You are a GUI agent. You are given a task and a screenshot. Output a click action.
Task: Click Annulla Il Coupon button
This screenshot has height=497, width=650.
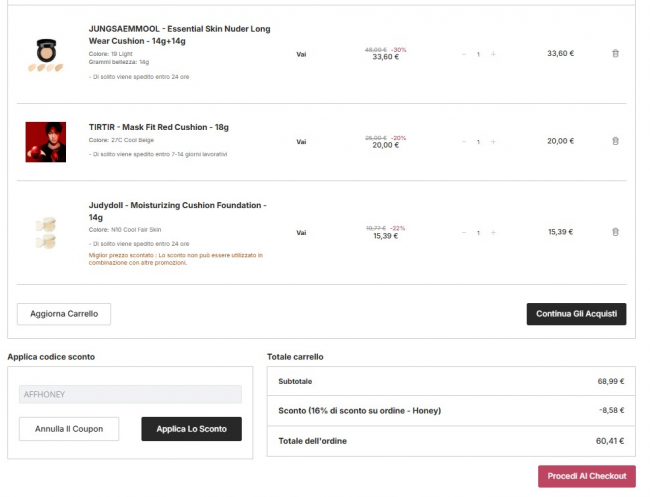(68, 429)
